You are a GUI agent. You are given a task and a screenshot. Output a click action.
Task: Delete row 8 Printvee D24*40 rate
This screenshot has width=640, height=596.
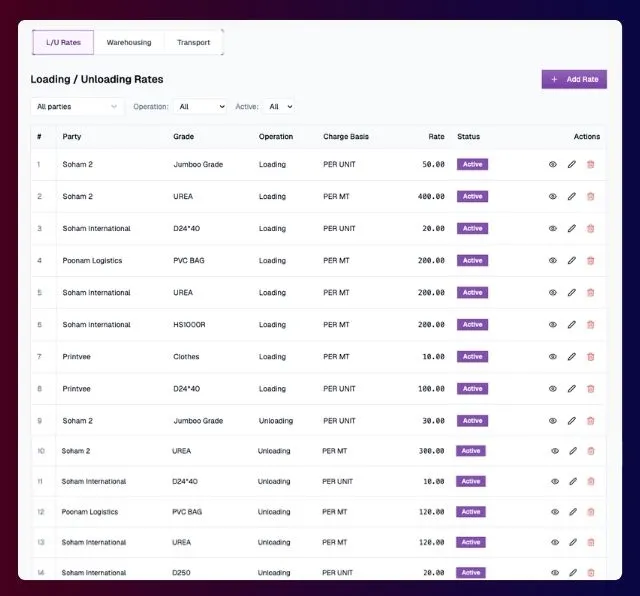point(590,389)
